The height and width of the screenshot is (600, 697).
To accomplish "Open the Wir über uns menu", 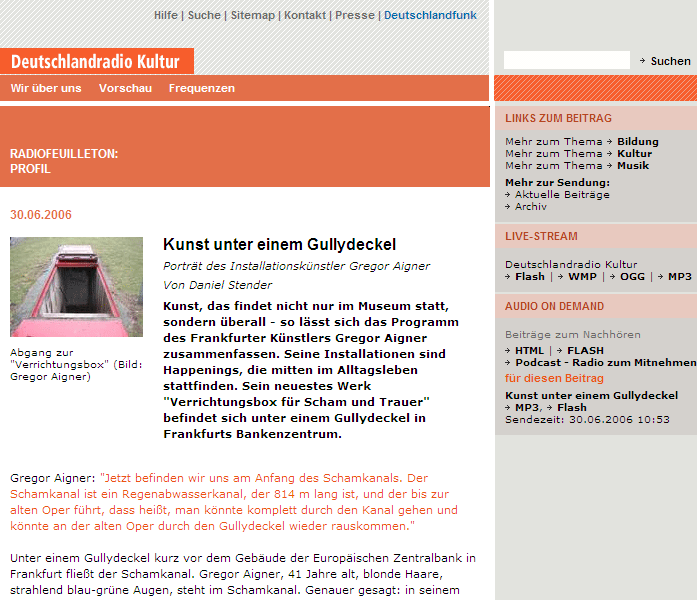I will (46, 88).
